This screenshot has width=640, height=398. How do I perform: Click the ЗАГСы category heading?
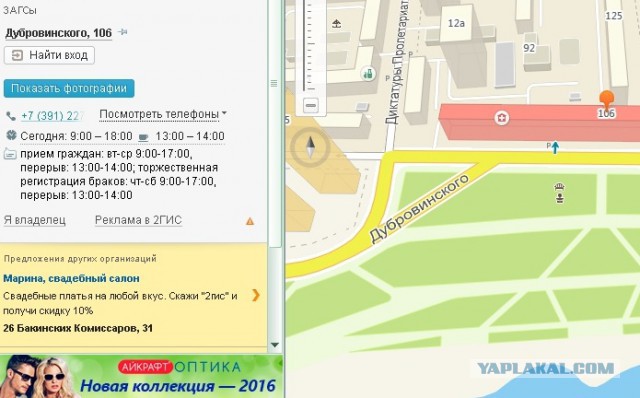point(20,10)
